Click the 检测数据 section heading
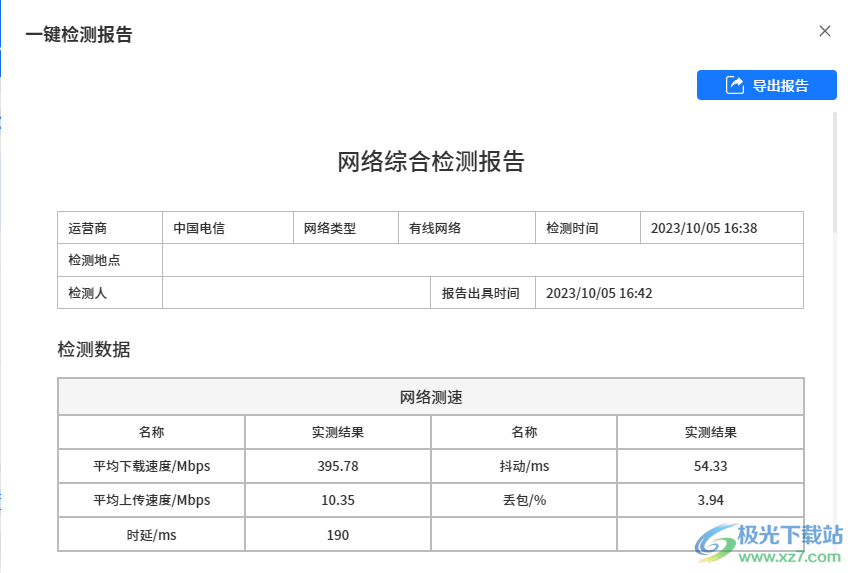 click(94, 349)
